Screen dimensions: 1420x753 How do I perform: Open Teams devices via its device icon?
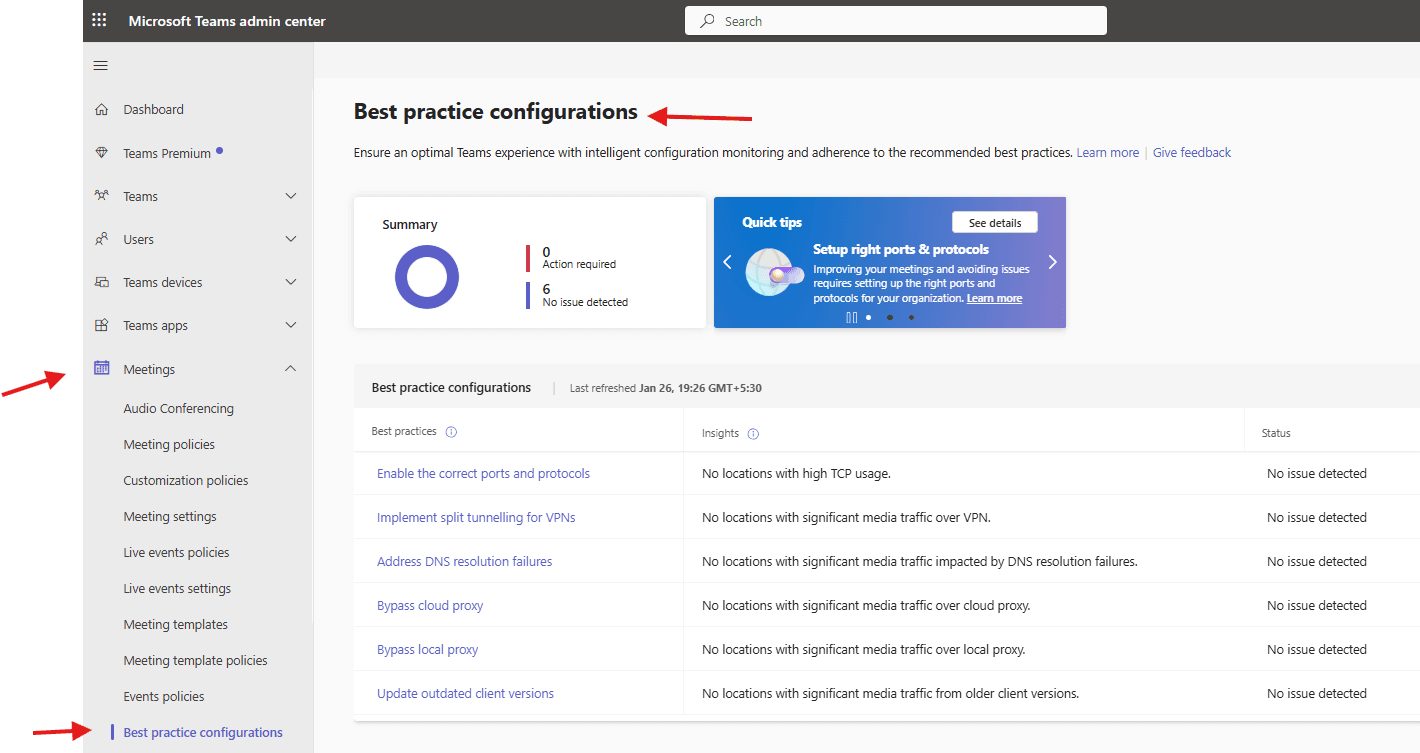[101, 282]
